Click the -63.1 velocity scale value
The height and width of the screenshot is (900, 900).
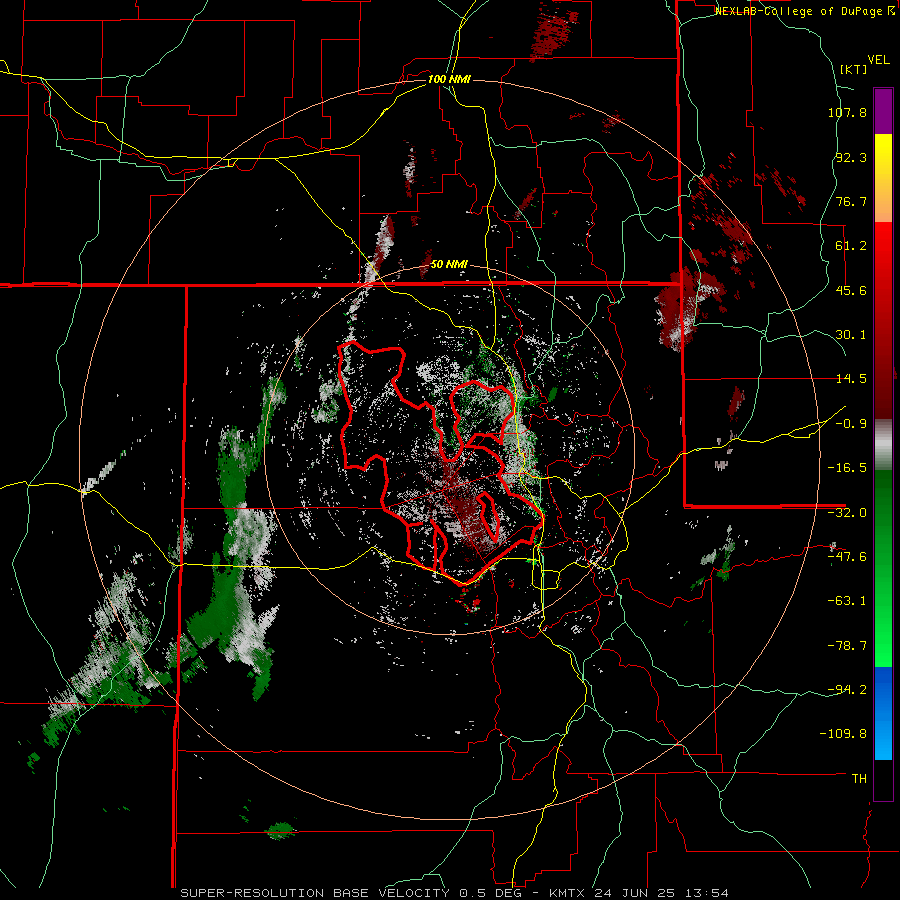(x=847, y=601)
